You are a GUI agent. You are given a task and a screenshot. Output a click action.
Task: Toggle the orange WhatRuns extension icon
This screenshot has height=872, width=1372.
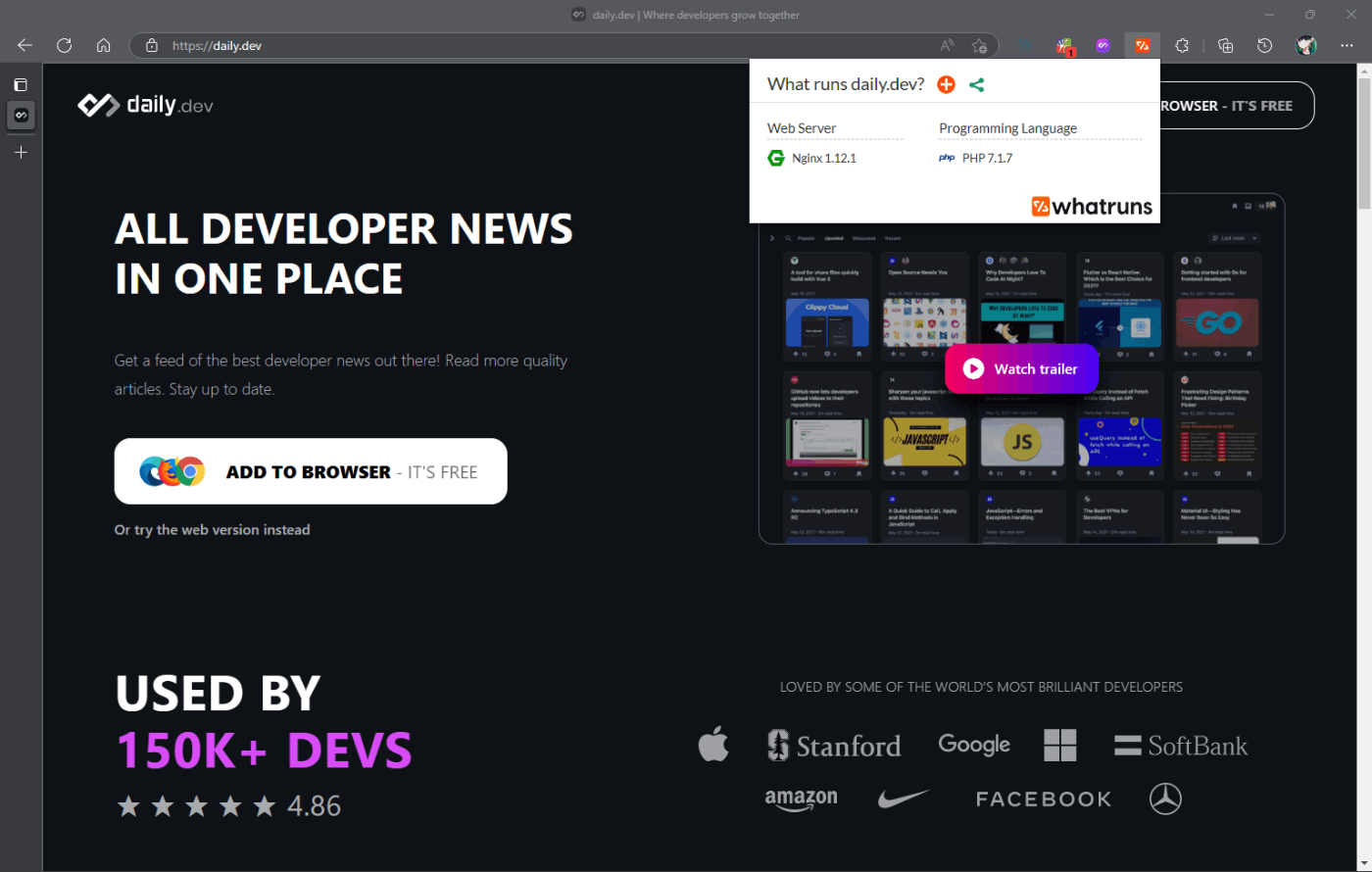(x=1142, y=45)
